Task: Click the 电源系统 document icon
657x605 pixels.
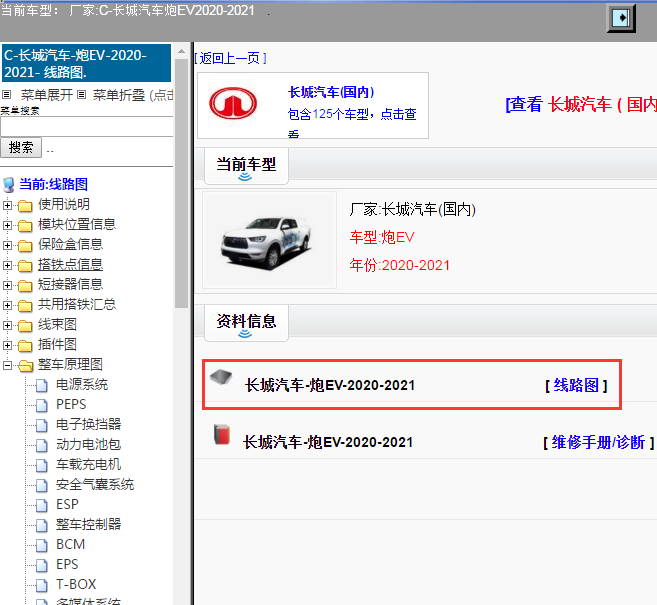Action: tap(41, 385)
